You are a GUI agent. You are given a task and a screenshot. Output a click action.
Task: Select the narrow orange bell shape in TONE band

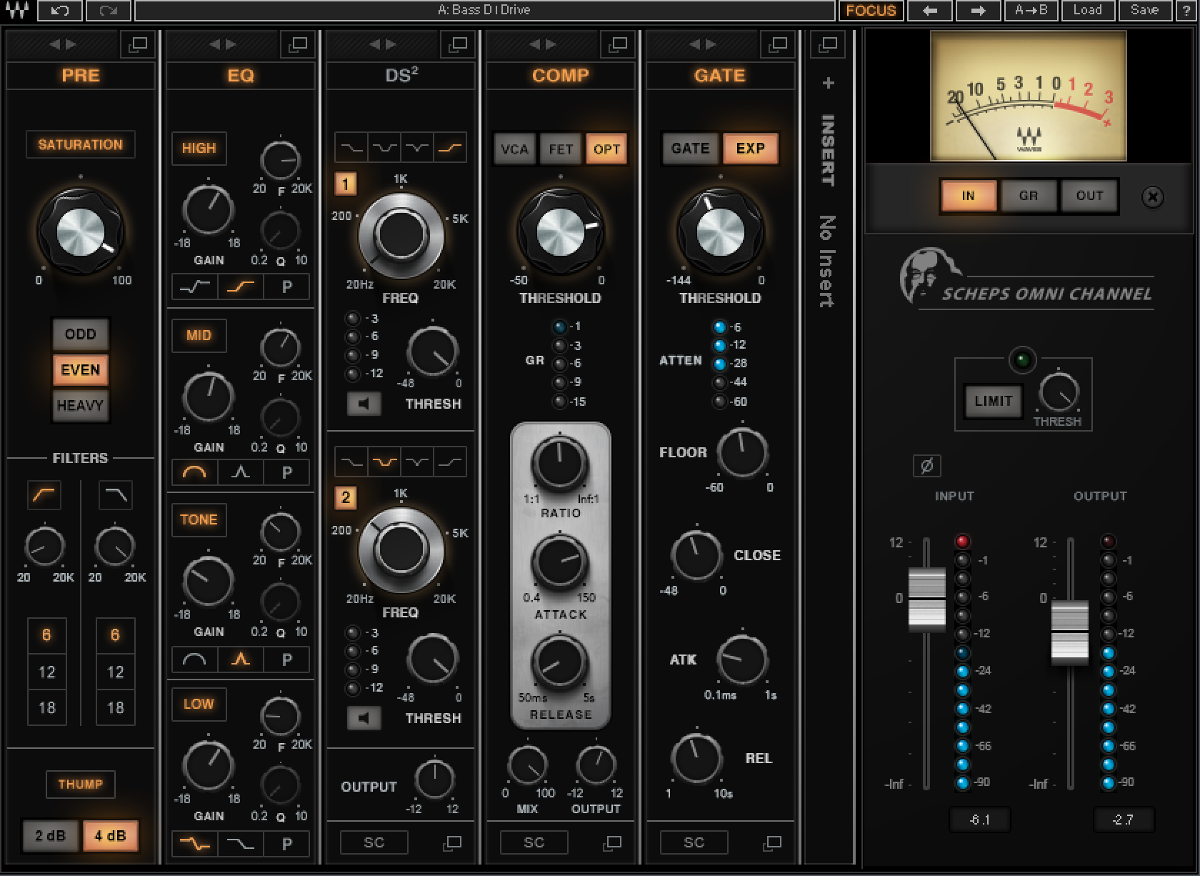point(241,659)
